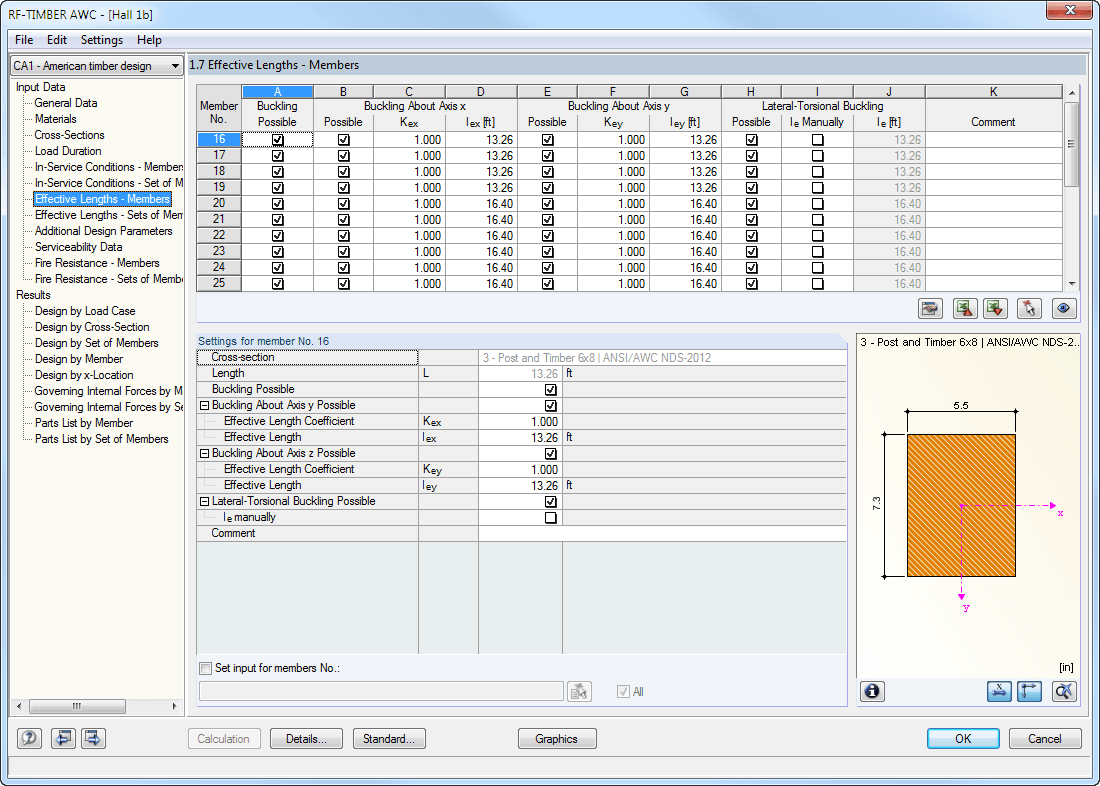Open cross-section info button
This screenshot has width=1100, height=786.
click(872, 691)
